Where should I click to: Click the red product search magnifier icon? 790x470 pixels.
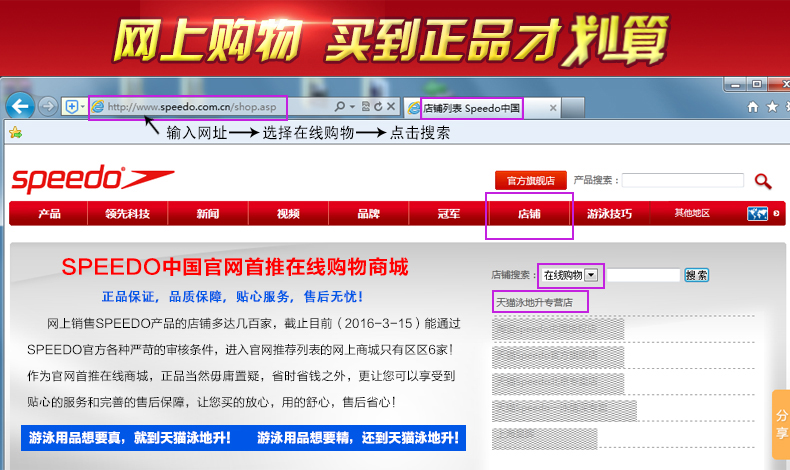pyautogui.click(x=763, y=181)
